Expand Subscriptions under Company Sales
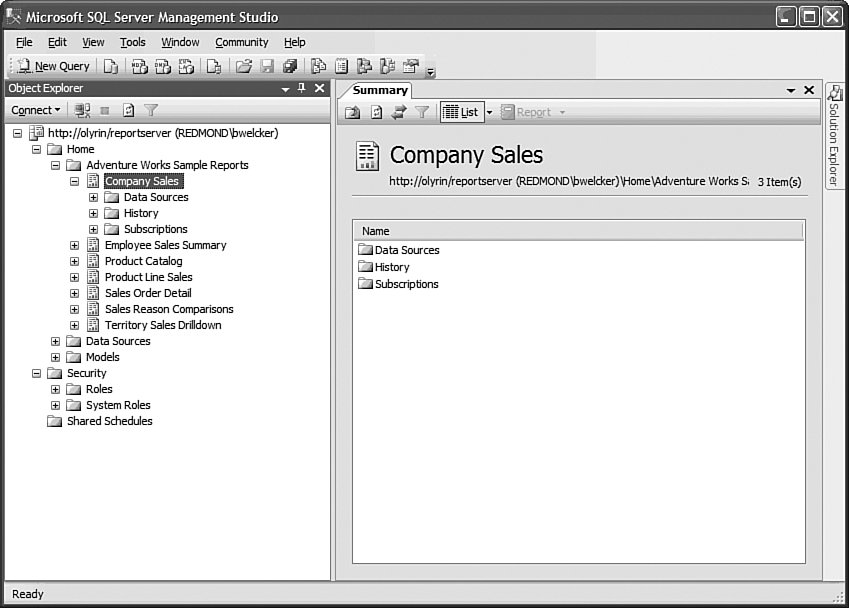The image size is (849, 608). click(94, 229)
